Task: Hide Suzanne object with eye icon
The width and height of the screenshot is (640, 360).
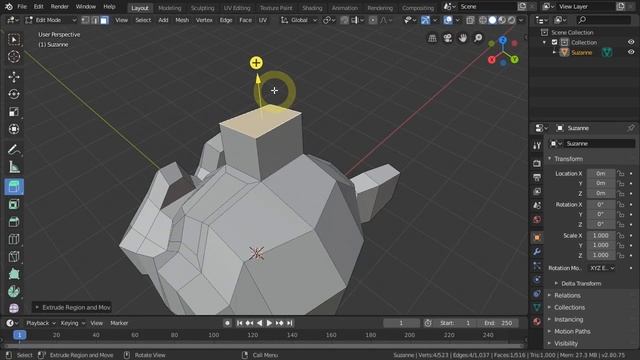Action: point(631,52)
